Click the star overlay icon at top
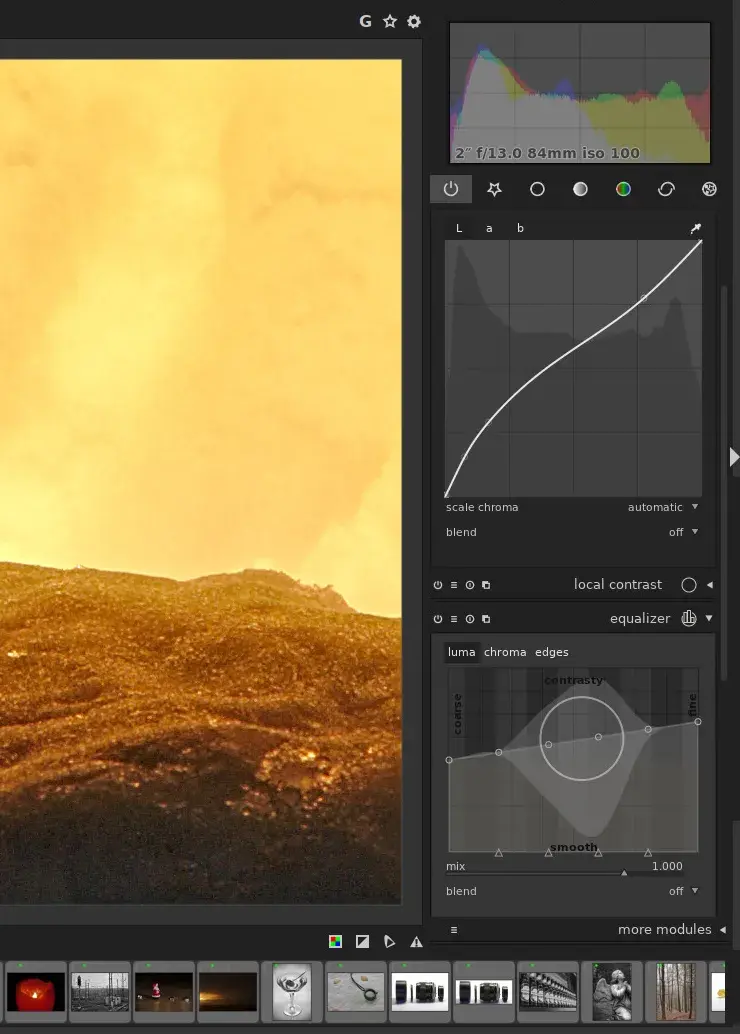This screenshot has height=1034, width=740. (390, 21)
